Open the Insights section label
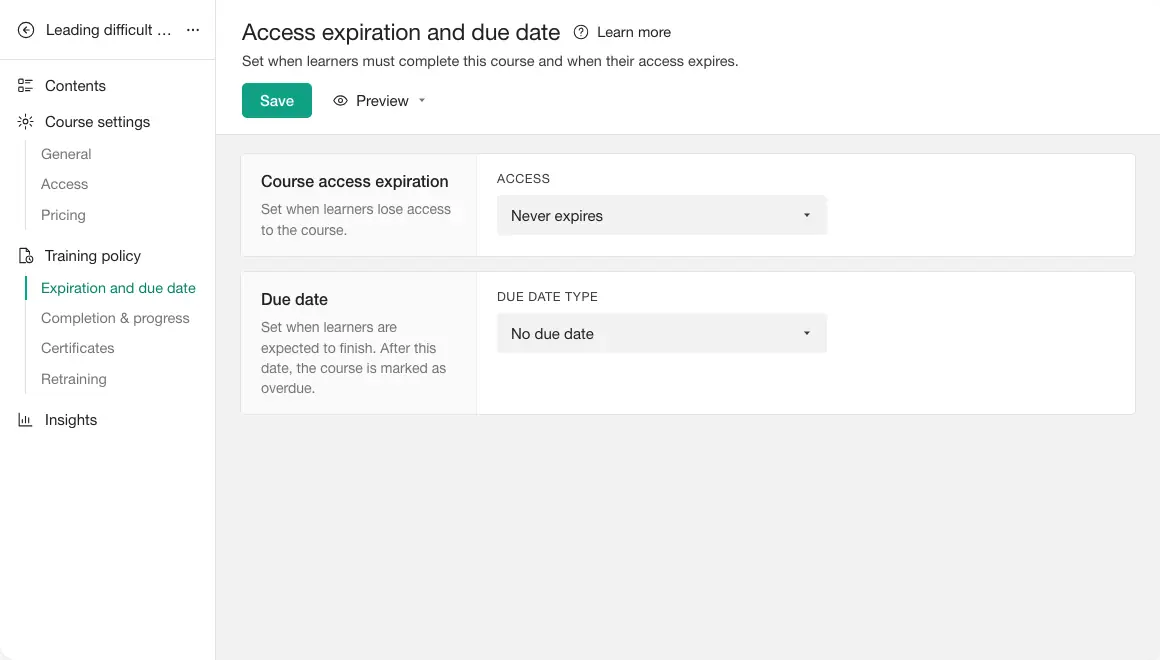Screen dimensions: 1160x660 71,420
